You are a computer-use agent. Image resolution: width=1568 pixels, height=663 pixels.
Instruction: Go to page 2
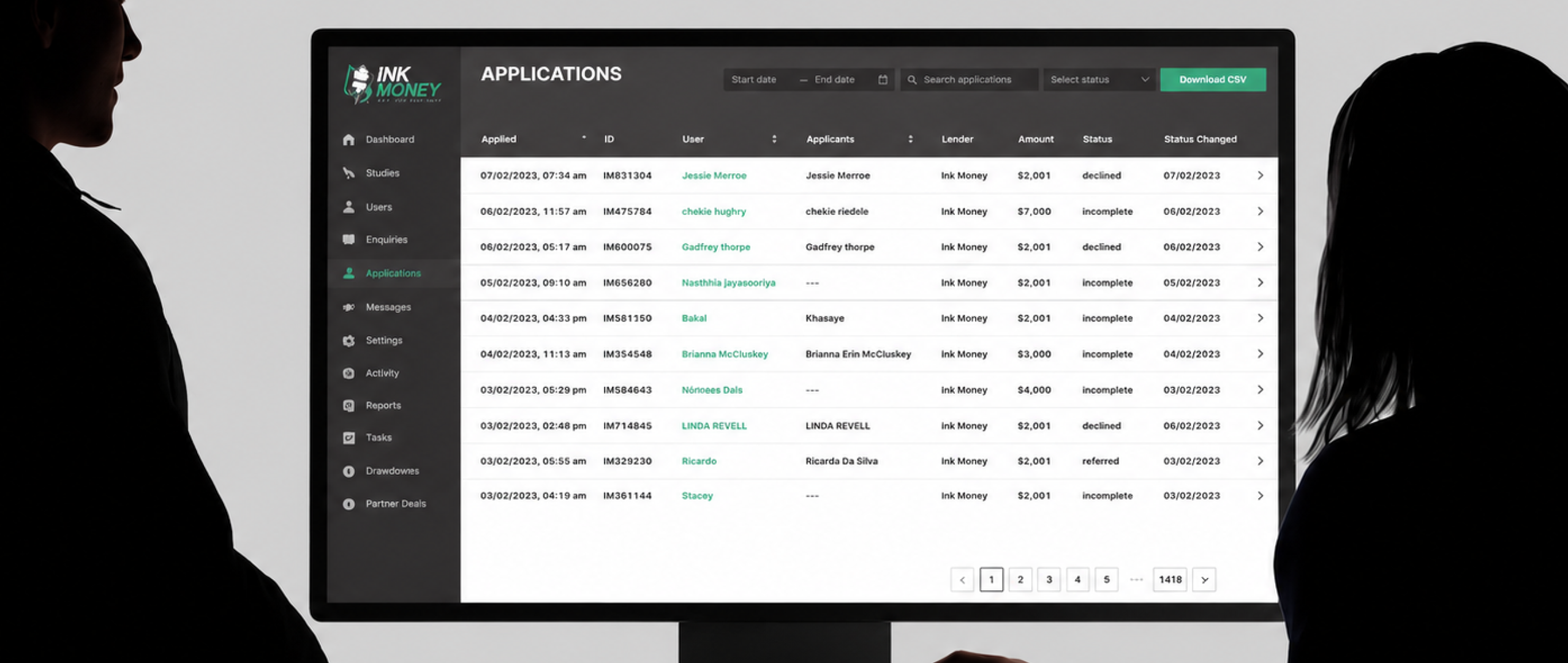pos(1020,579)
